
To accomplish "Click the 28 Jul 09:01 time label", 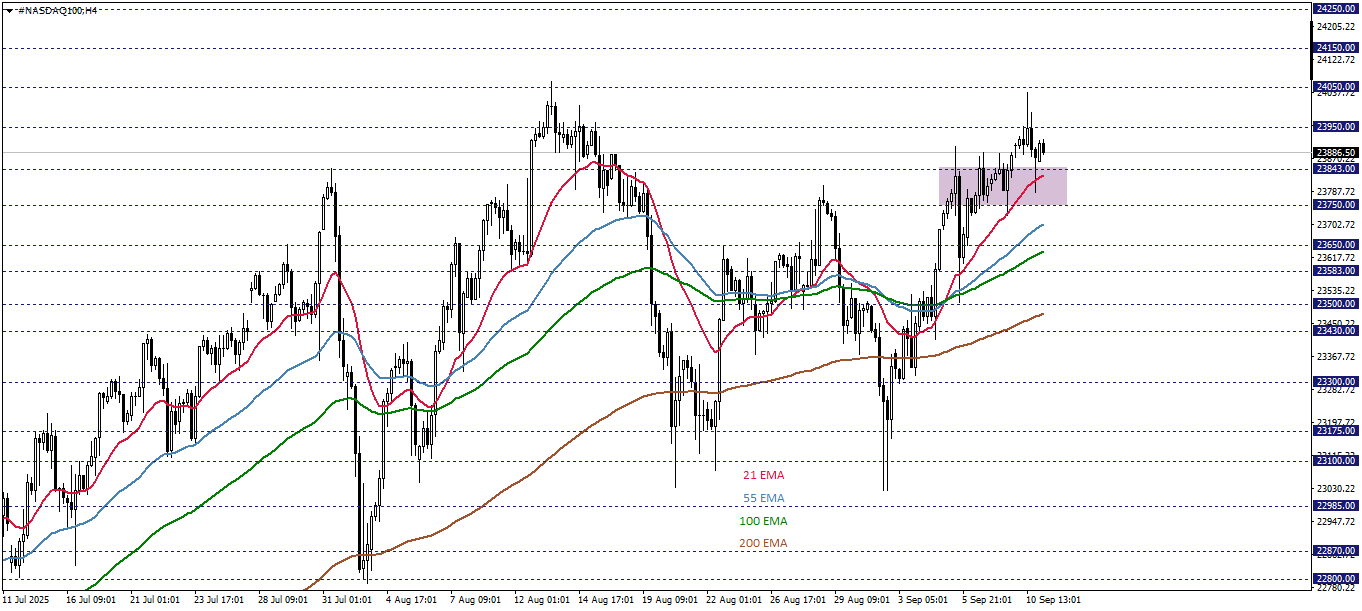I will click(x=283, y=600).
